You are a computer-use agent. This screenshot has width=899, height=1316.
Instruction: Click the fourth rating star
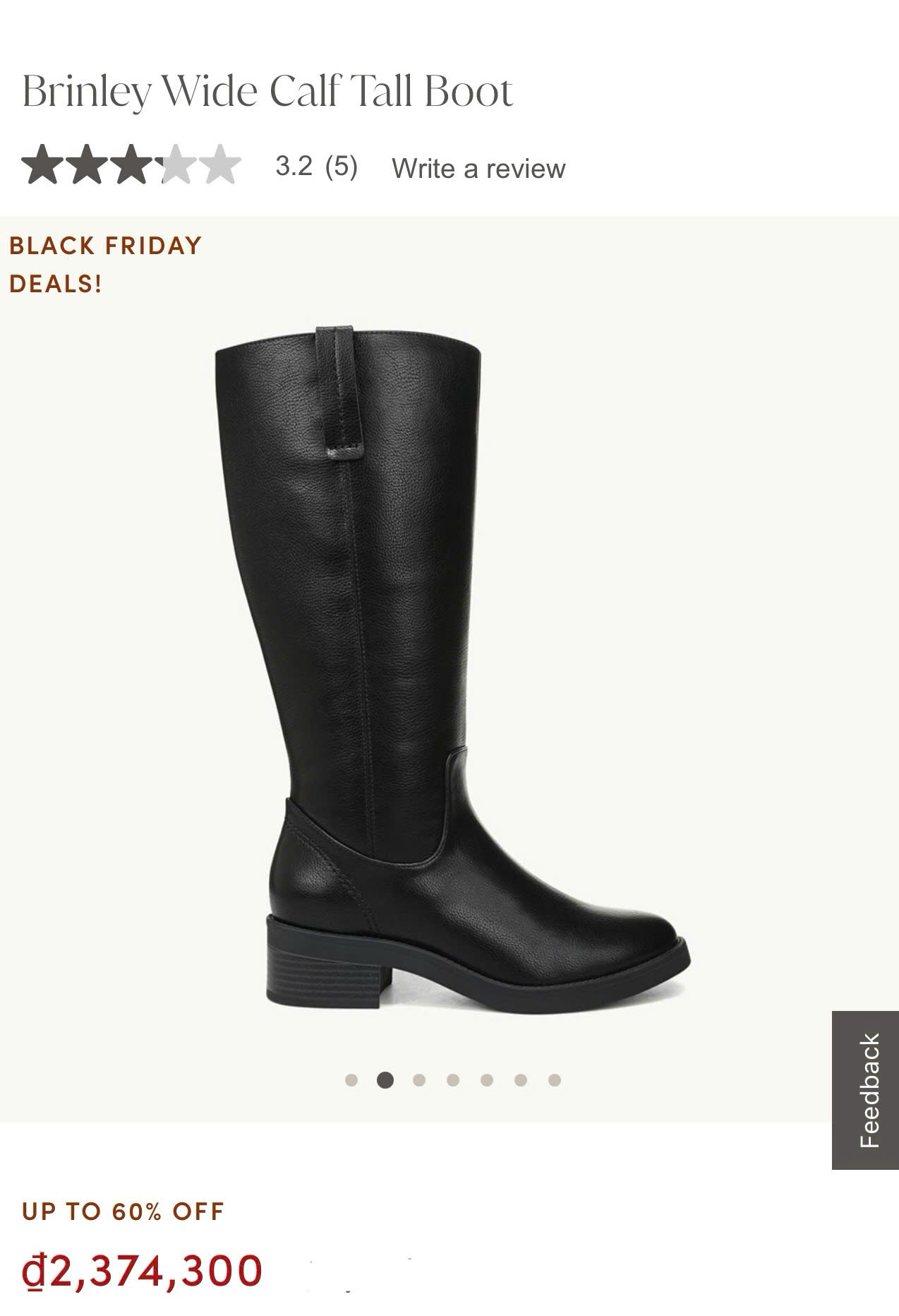175,164
